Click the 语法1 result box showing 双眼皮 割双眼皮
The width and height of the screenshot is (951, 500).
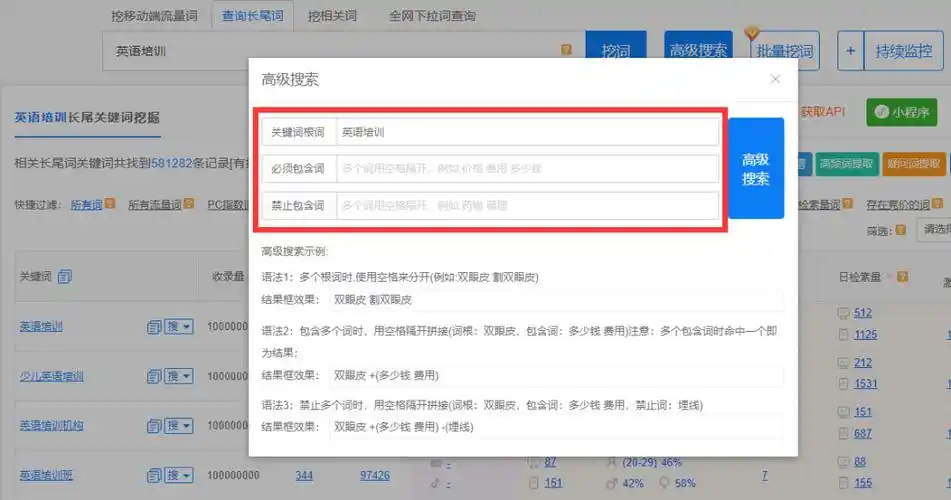coord(556,300)
